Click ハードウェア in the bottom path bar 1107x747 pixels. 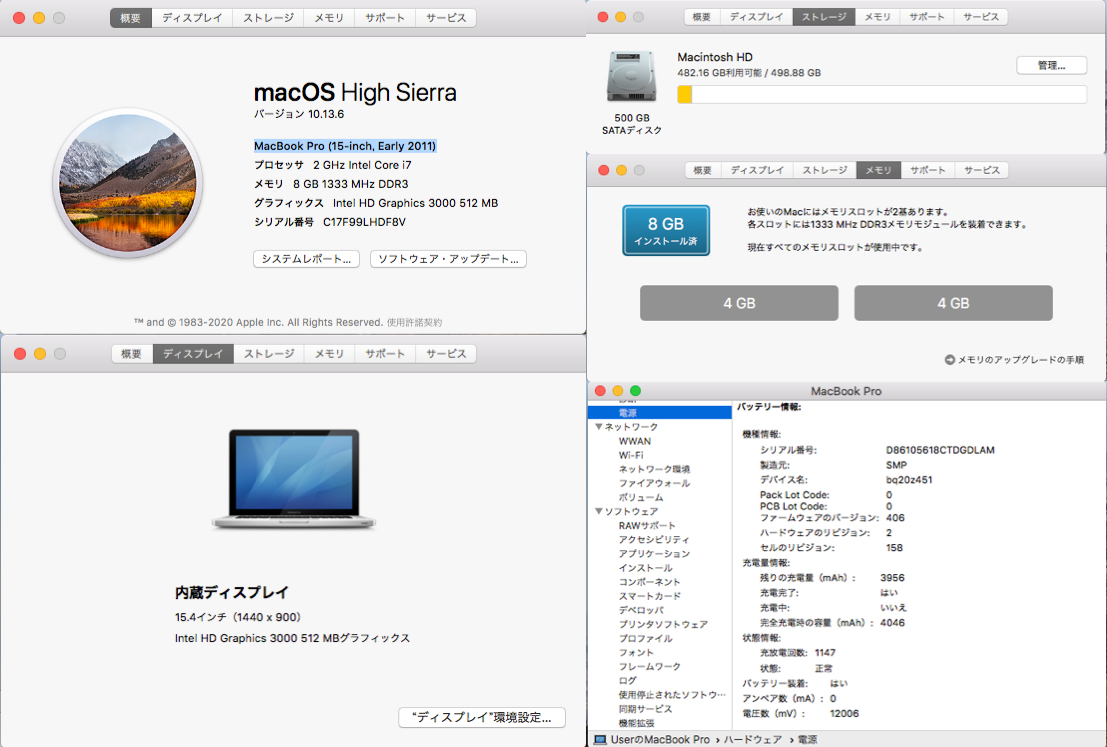(x=753, y=739)
